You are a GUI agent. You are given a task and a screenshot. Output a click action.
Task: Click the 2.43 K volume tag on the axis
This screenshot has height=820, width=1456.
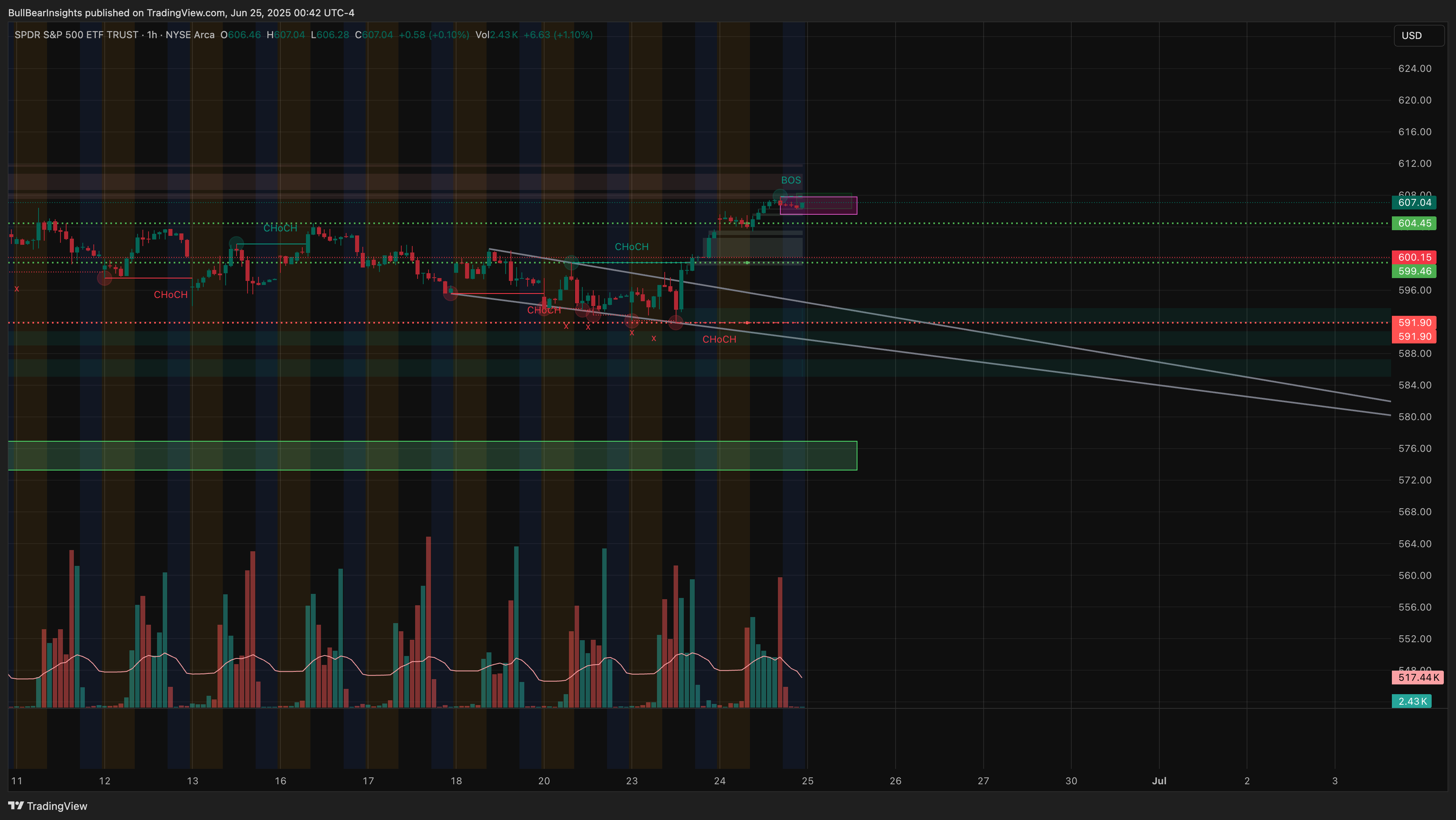point(1412,701)
